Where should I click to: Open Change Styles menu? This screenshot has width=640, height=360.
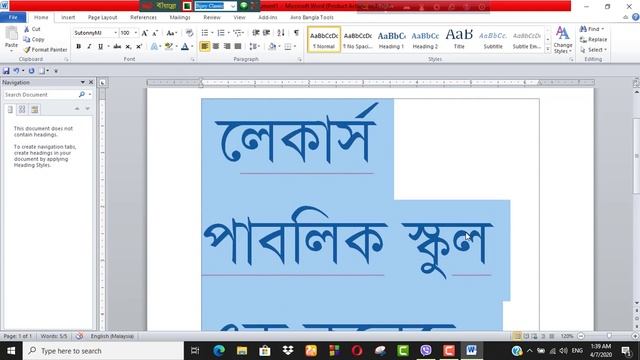pyautogui.click(x=563, y=40)
